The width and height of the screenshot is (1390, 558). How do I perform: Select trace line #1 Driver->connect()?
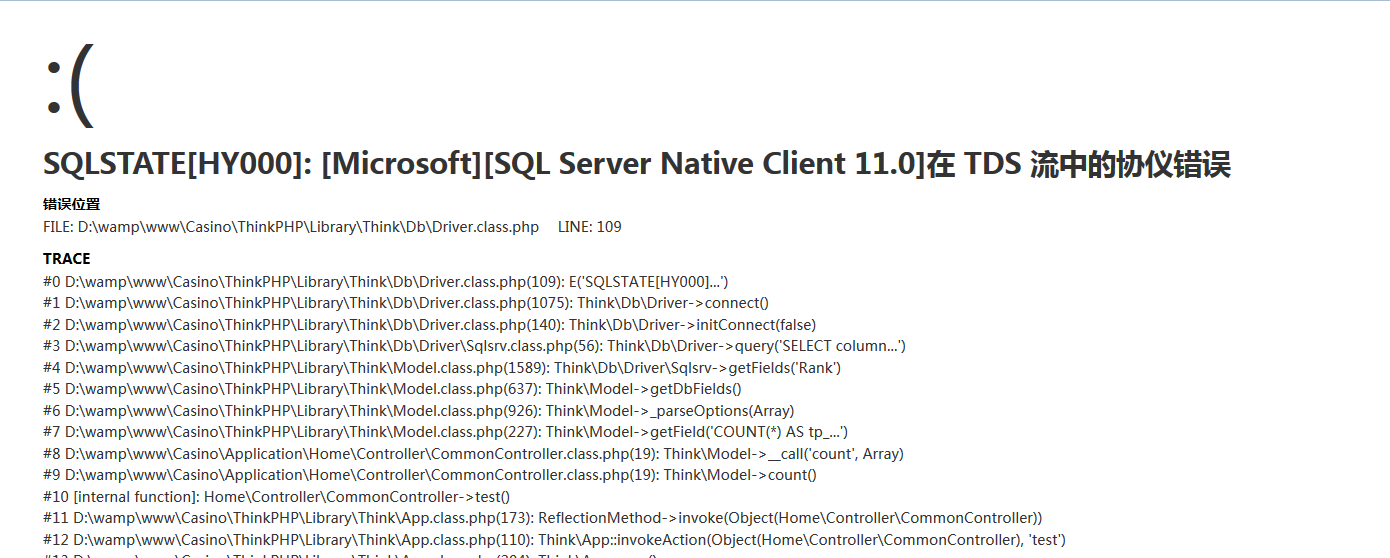click(x=405, y=303)
